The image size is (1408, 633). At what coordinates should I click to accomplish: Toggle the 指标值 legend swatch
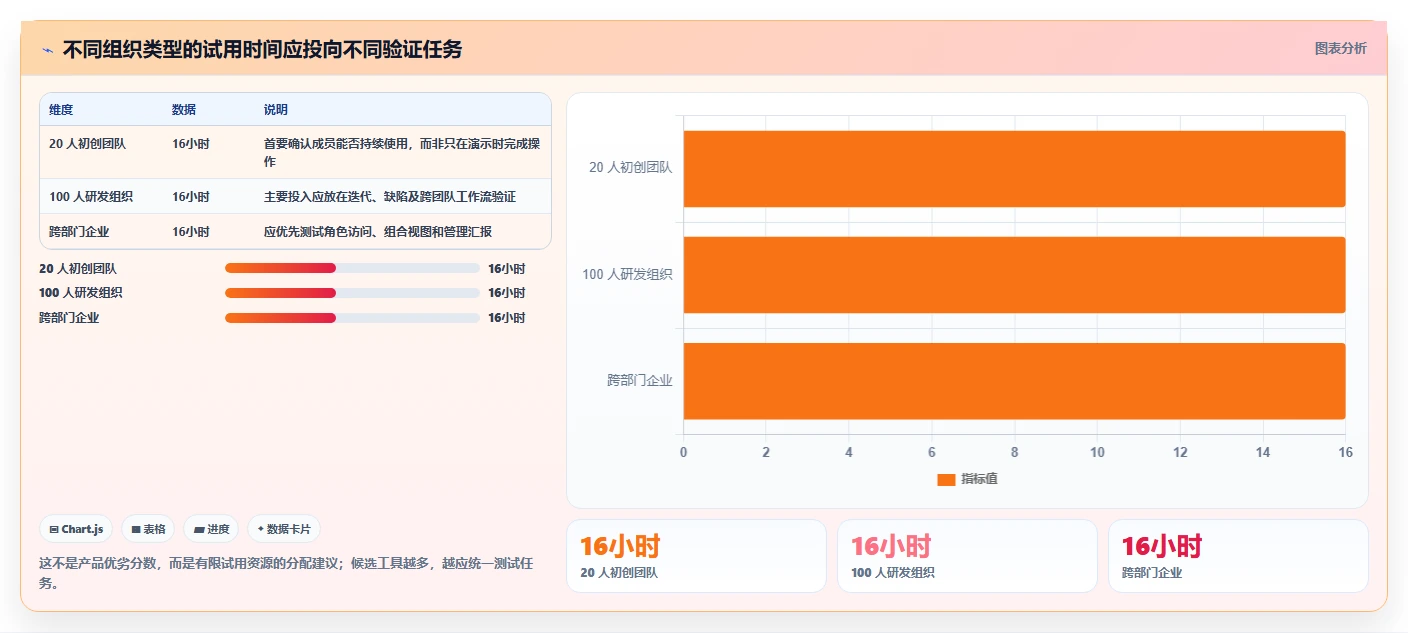[946, 479]
